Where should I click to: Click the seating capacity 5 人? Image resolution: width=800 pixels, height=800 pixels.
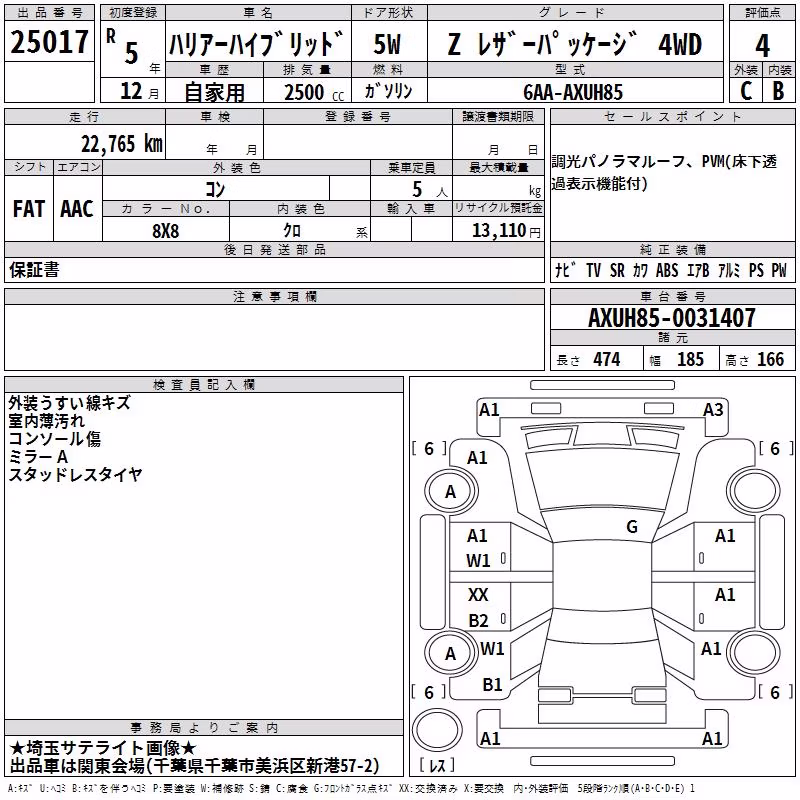coord(430,190)
